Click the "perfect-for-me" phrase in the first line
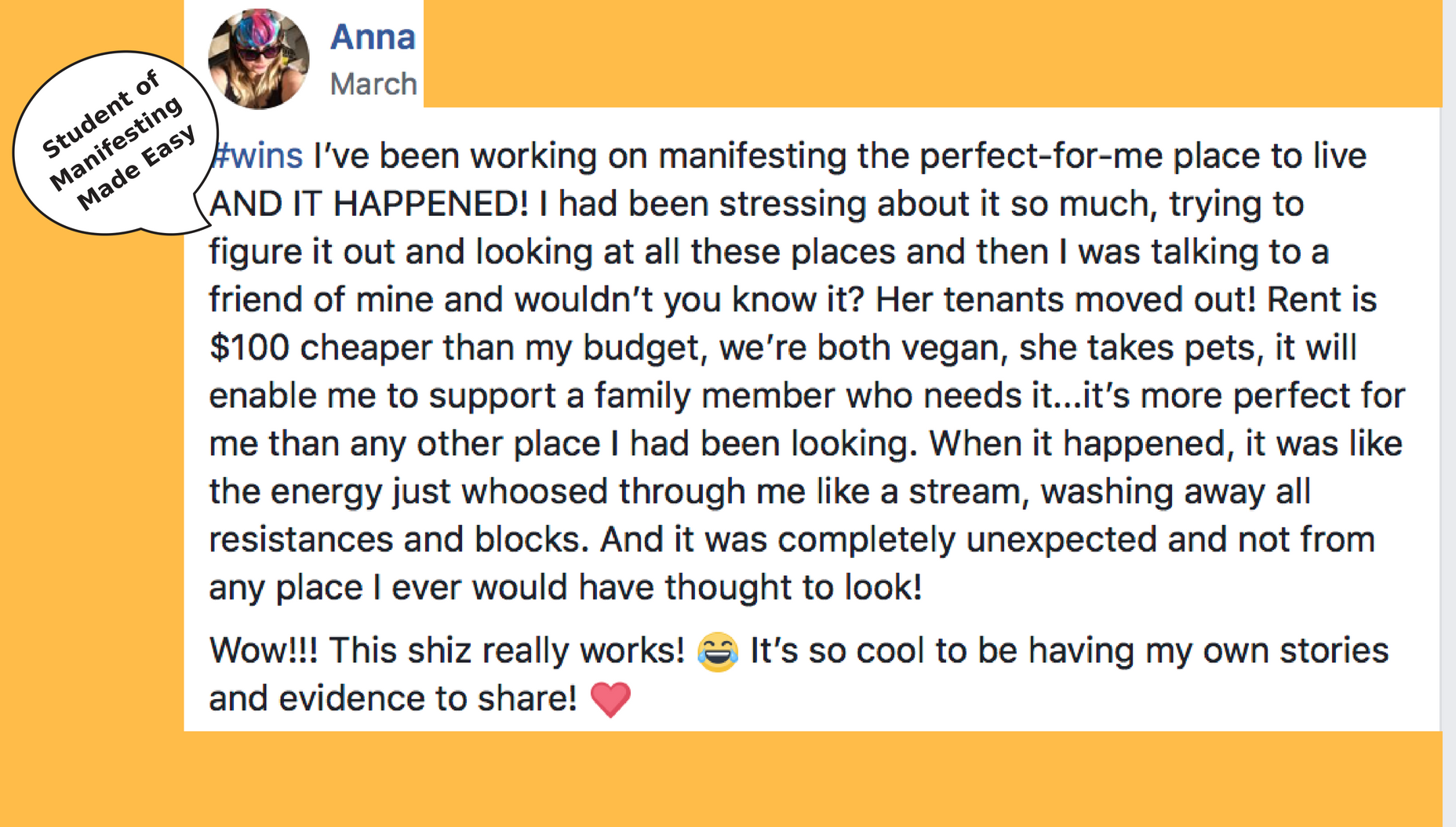 (x=1041, y=156)
